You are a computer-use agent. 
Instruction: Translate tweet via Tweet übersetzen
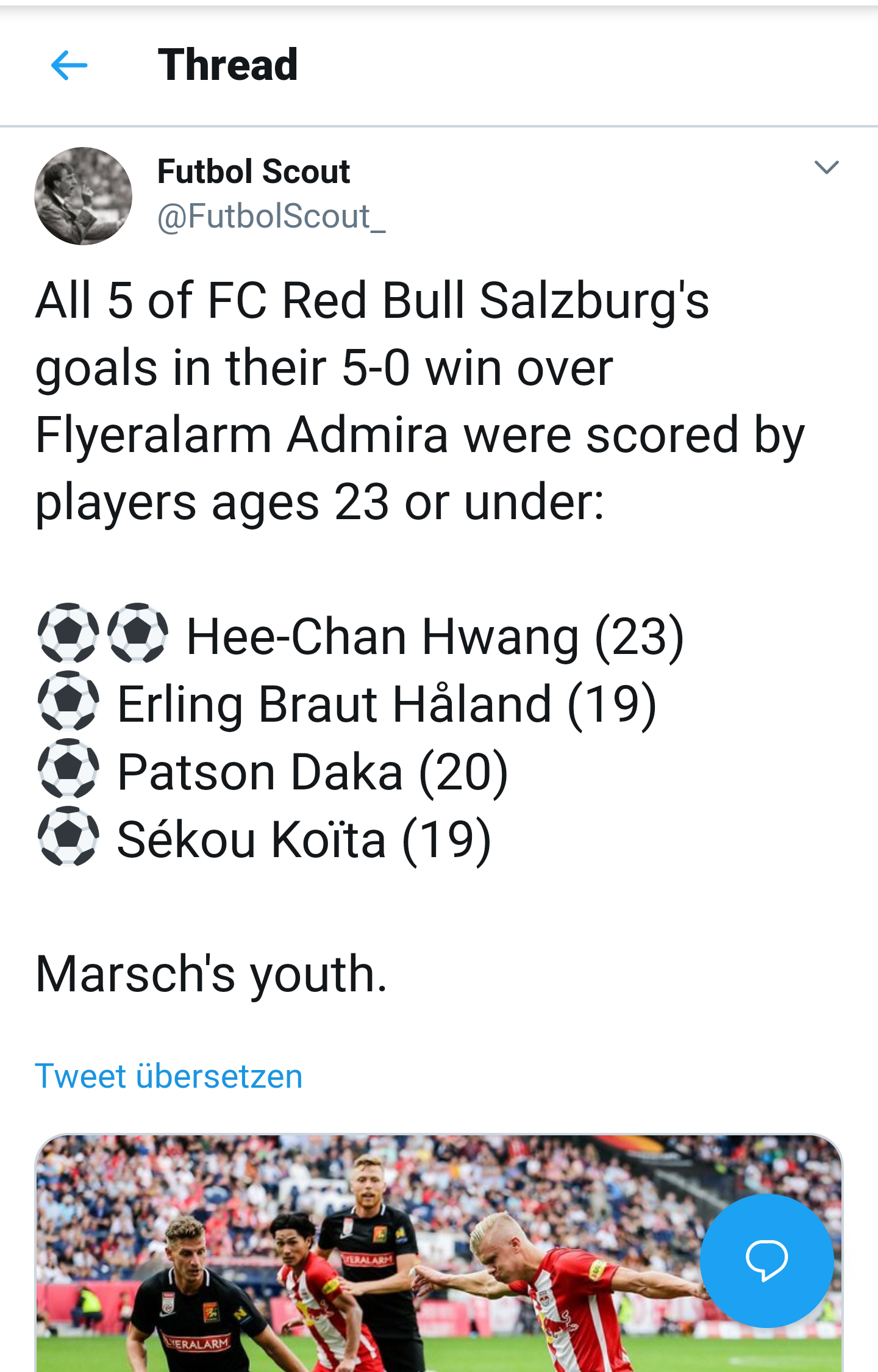pos(169,1076)
